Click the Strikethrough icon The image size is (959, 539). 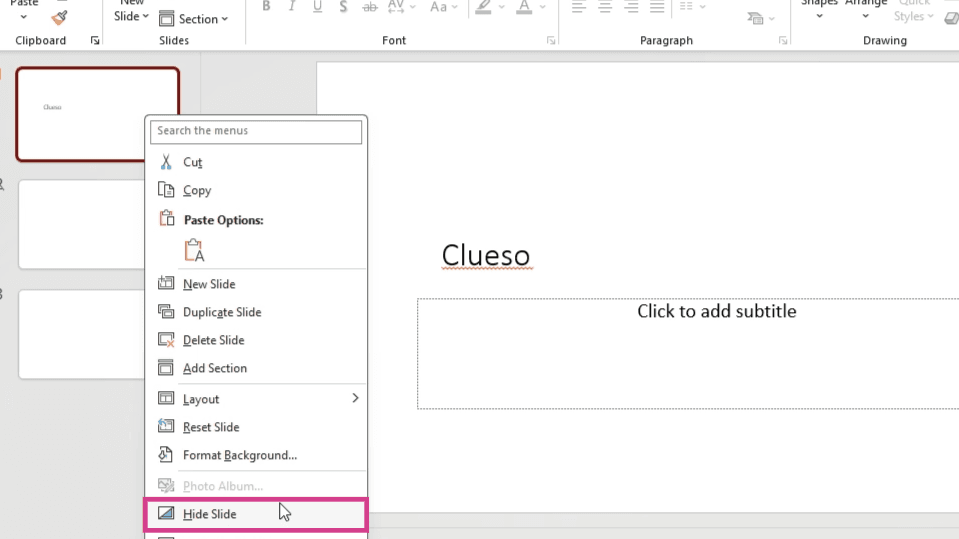point(369,7)
